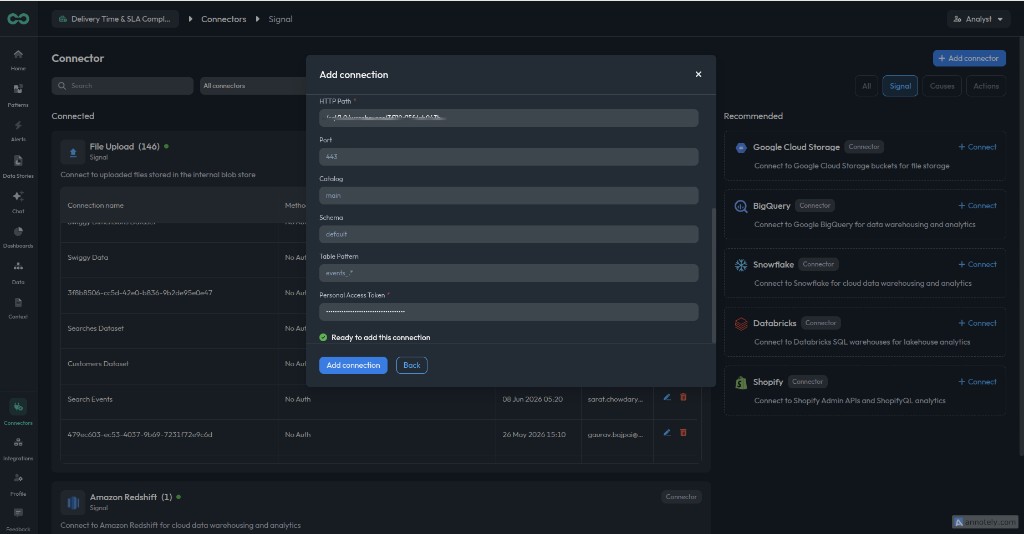
Task: Click the Amazon Redshift connector icon
Action: pos(72,502)
